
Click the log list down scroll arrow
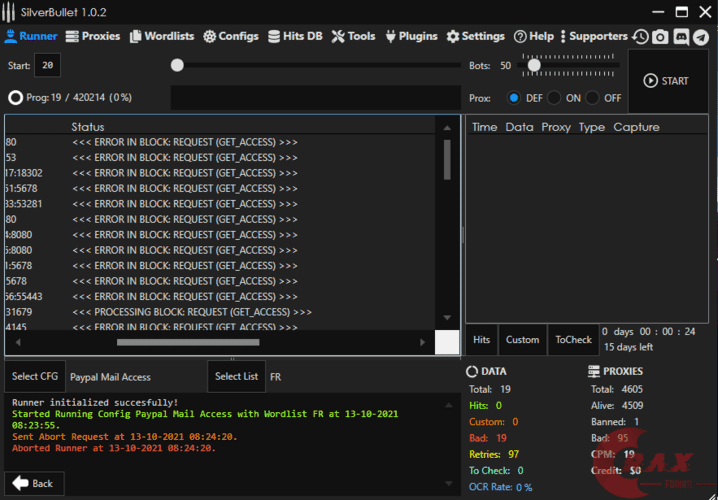[x=447, y=318]
